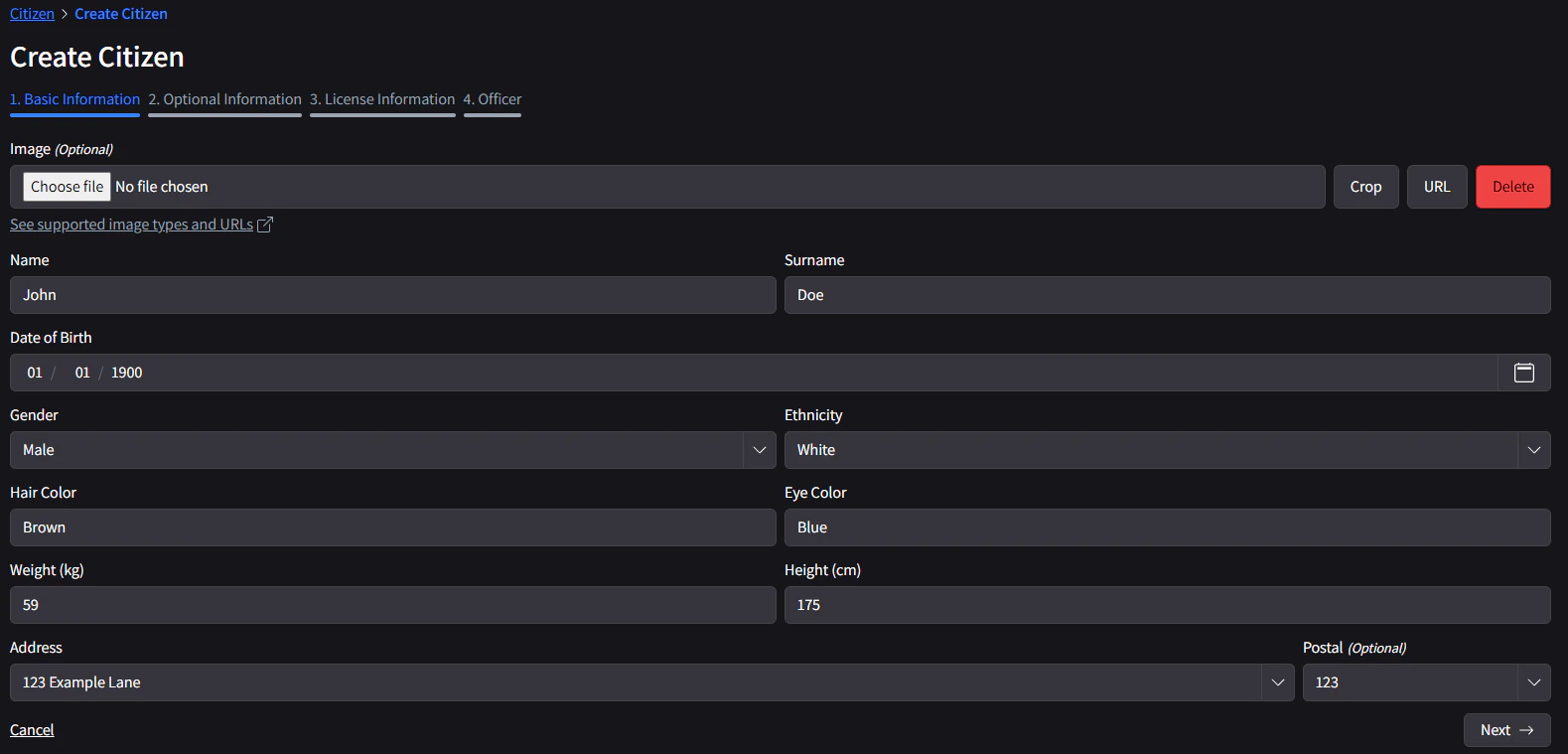
Task: Click the external link icon beside supported image types
Action: pos(264,224)
